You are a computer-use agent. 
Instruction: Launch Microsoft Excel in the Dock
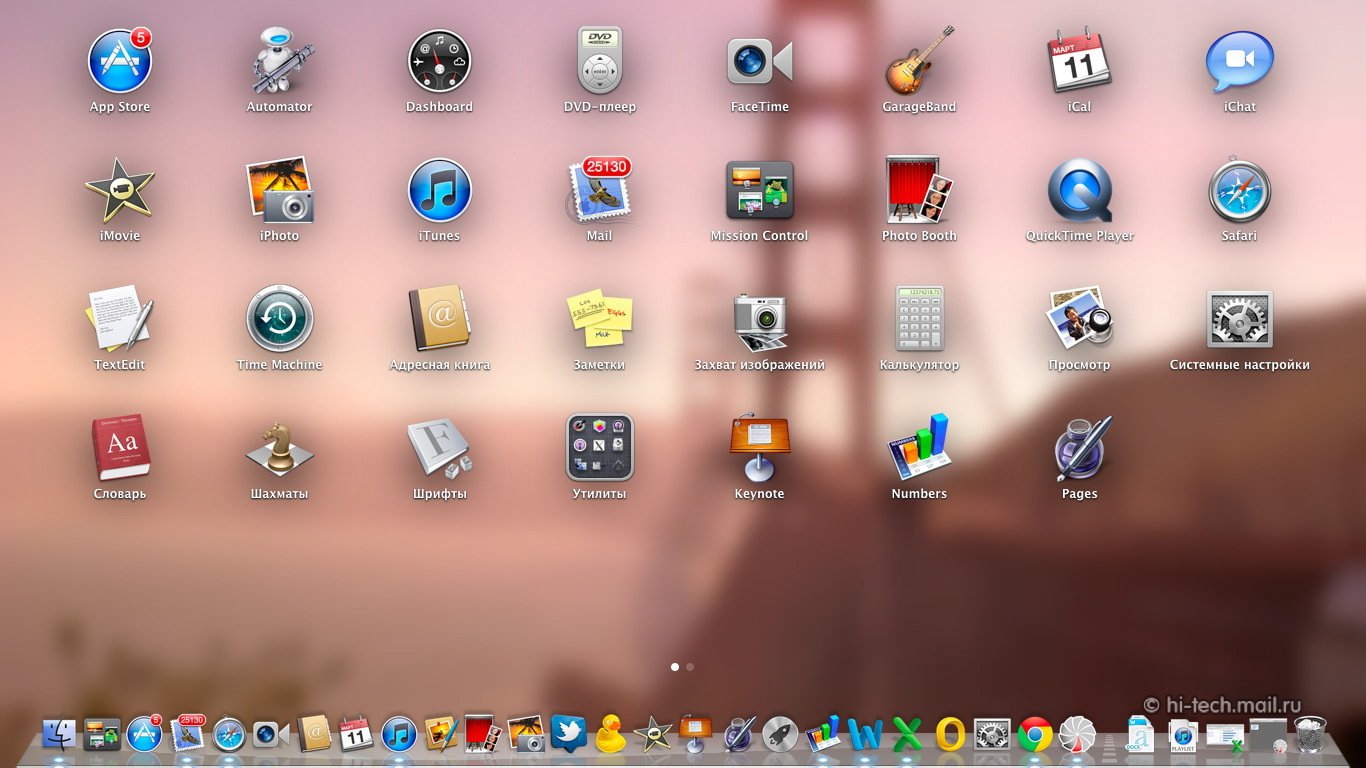click(x=907, y=734)
